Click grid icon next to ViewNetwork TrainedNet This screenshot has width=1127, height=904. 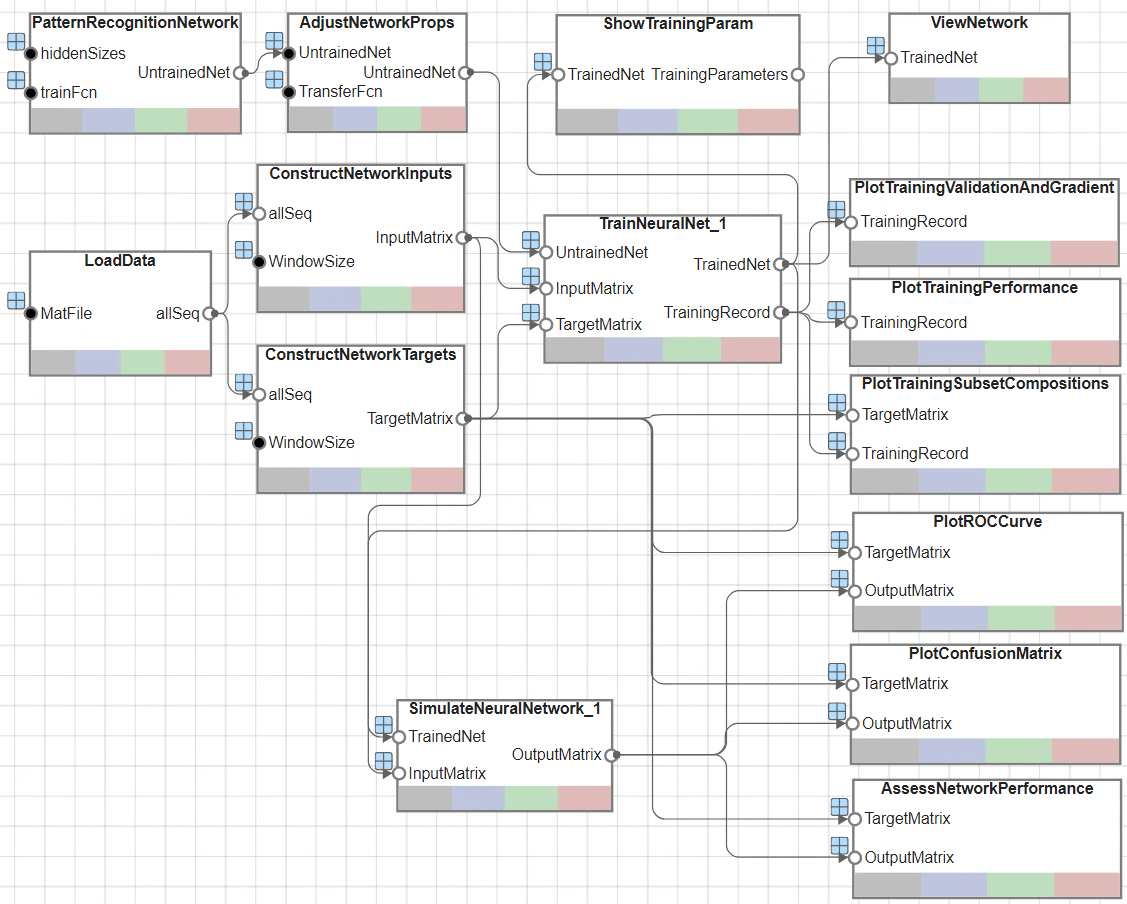(x=875, y=46)
